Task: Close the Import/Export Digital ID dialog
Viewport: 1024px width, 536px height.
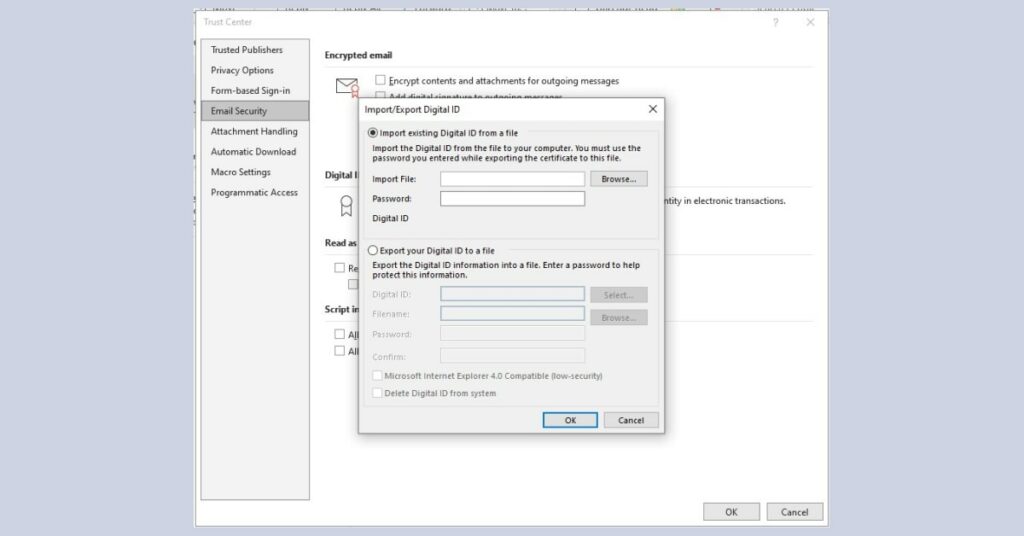Action: 653,109
